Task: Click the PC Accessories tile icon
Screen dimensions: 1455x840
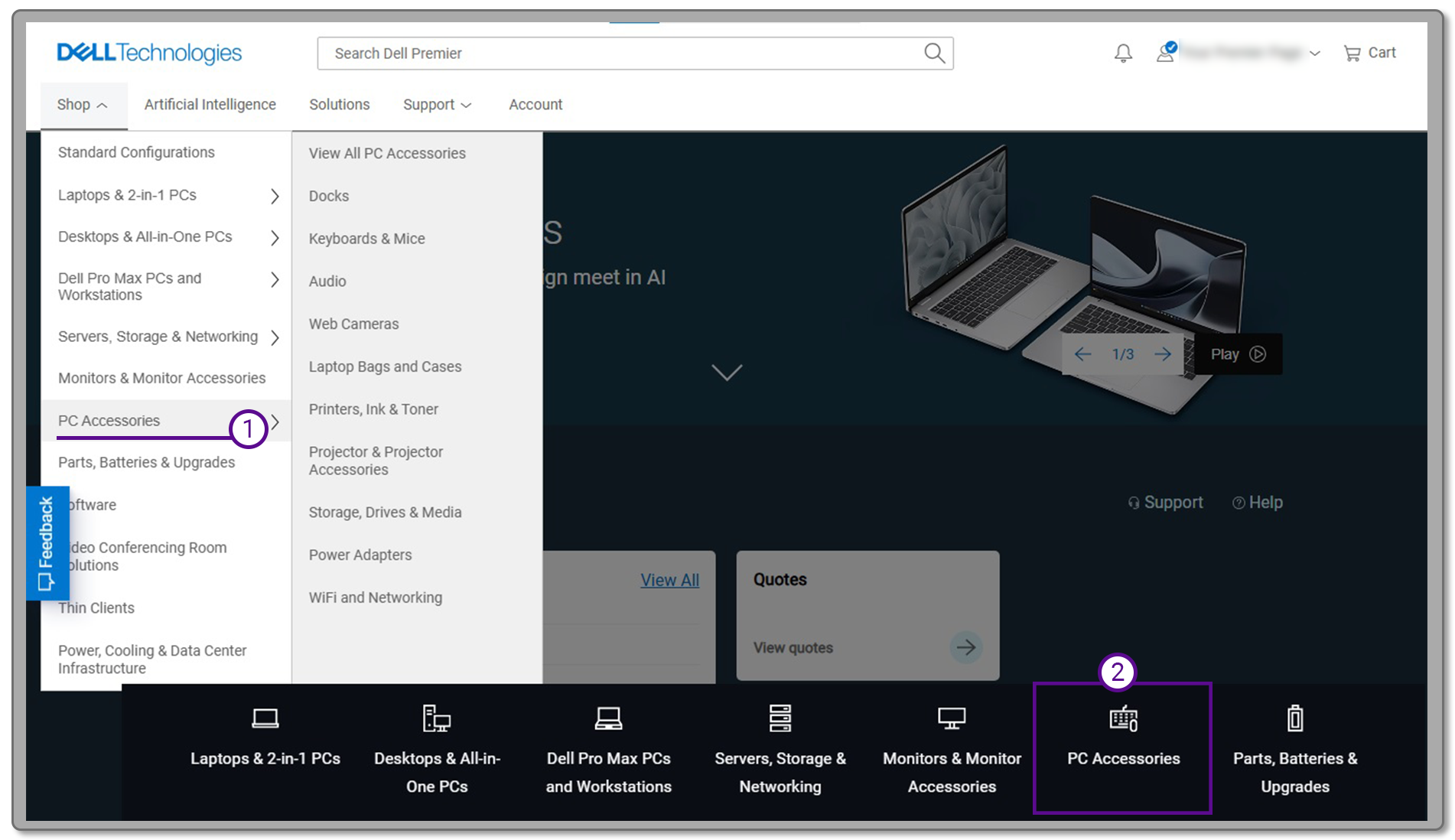Action: [x=1124, y=718]
